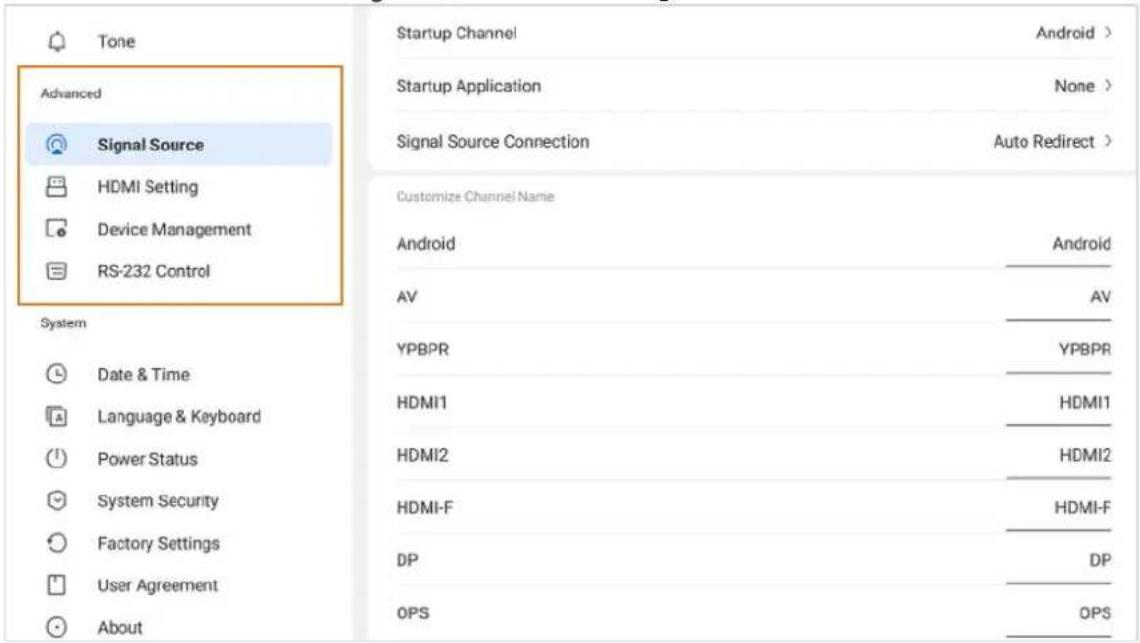Click the Startup Application label
The height and width of the screenshot is (643, 1140).
pos(468,86)
